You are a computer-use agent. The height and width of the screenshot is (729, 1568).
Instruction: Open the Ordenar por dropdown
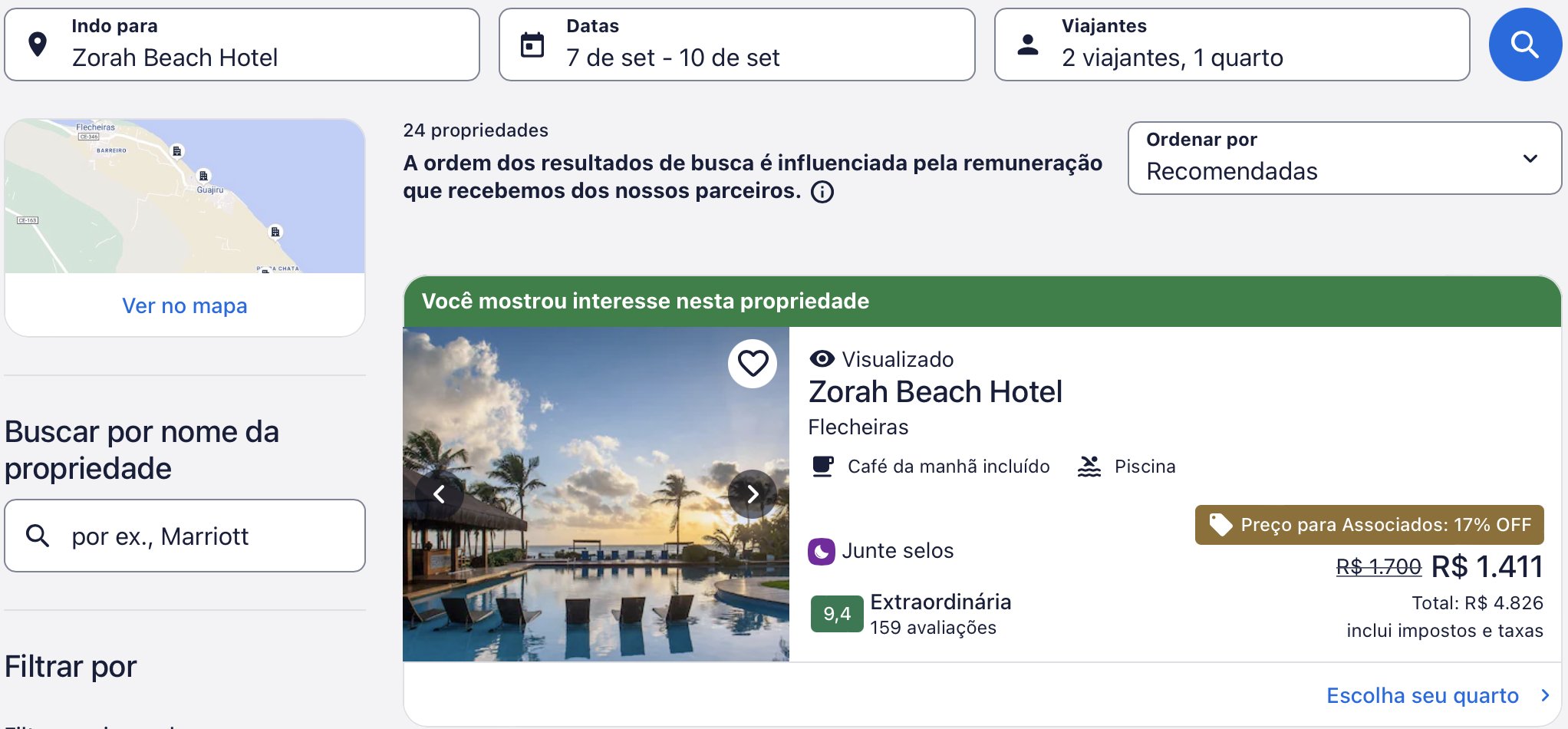1344,157
